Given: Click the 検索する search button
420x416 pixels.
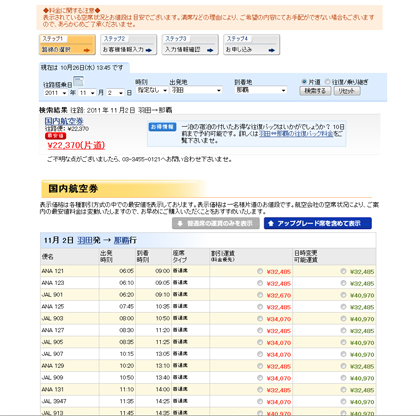Looking at the screenshot, I should point(315,91).
